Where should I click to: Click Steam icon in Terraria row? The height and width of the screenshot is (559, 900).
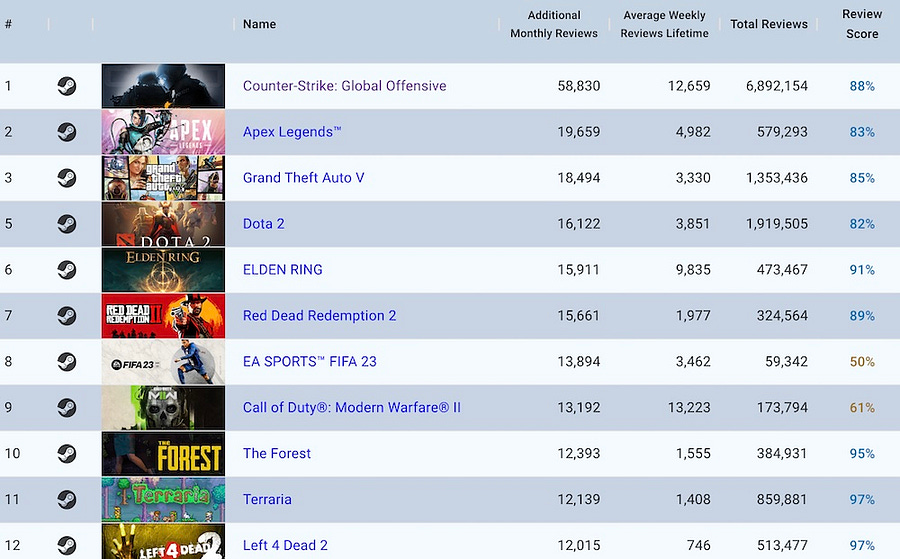67,499
